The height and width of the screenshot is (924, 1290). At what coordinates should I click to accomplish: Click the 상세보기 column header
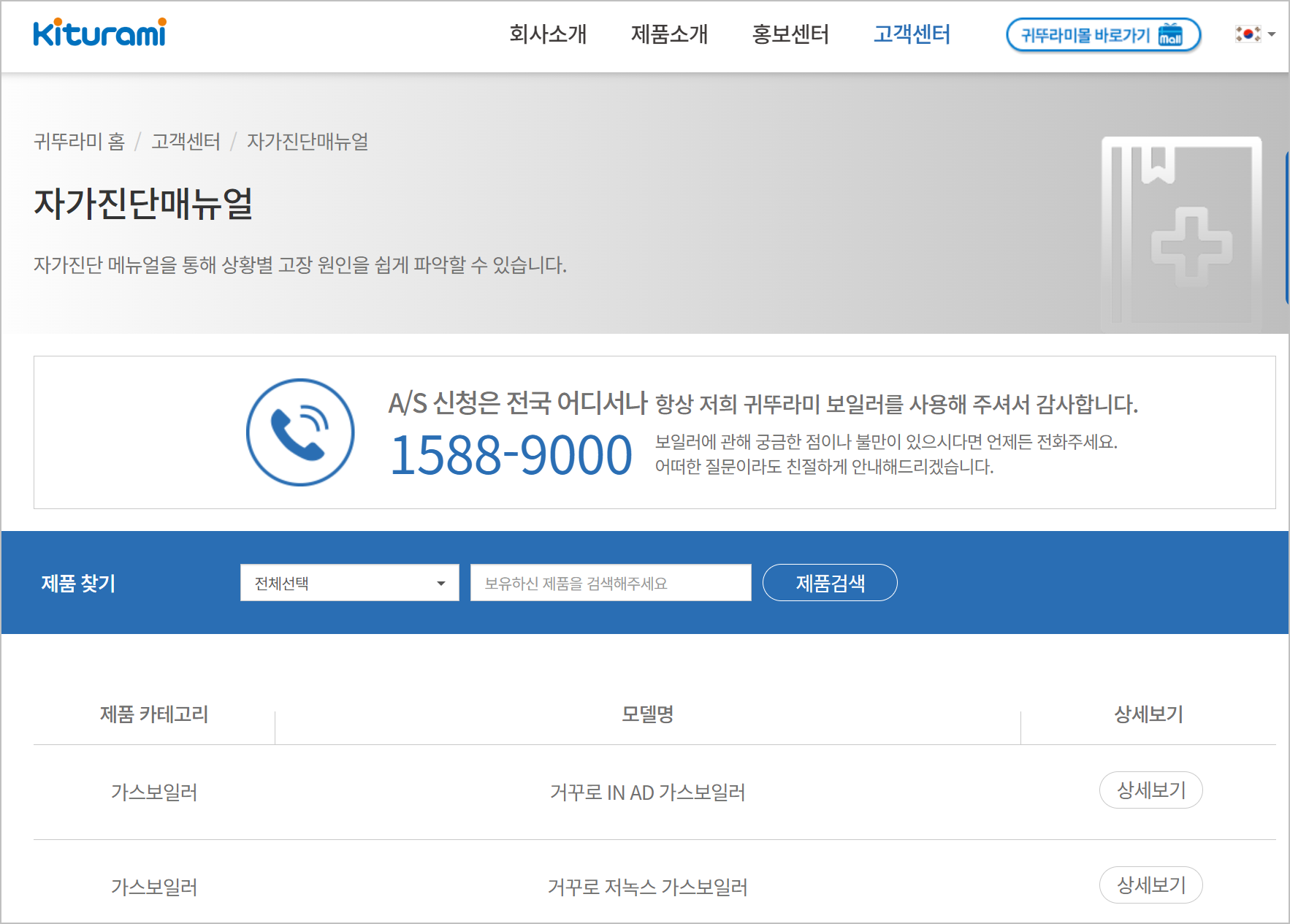[1149, 714]
